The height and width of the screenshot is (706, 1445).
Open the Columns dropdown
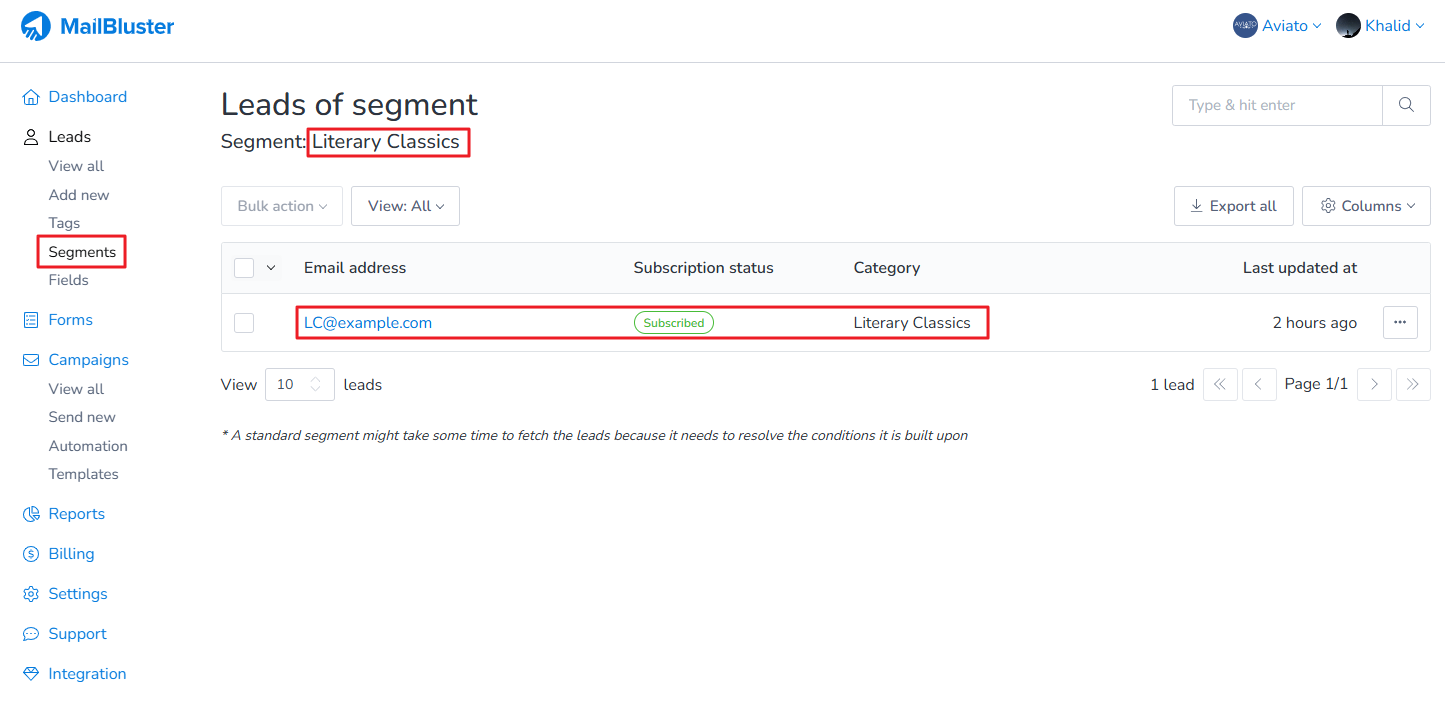pyautogui.click(x=1366, y=206)
